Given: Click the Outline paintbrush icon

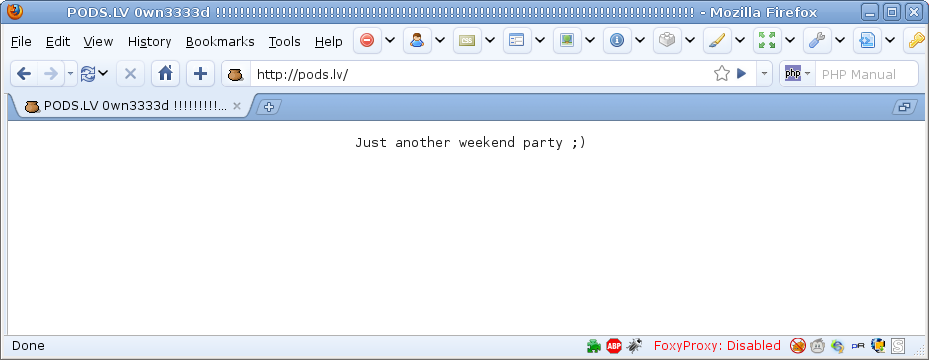Looking at the screenshot, I should point(716,40).
